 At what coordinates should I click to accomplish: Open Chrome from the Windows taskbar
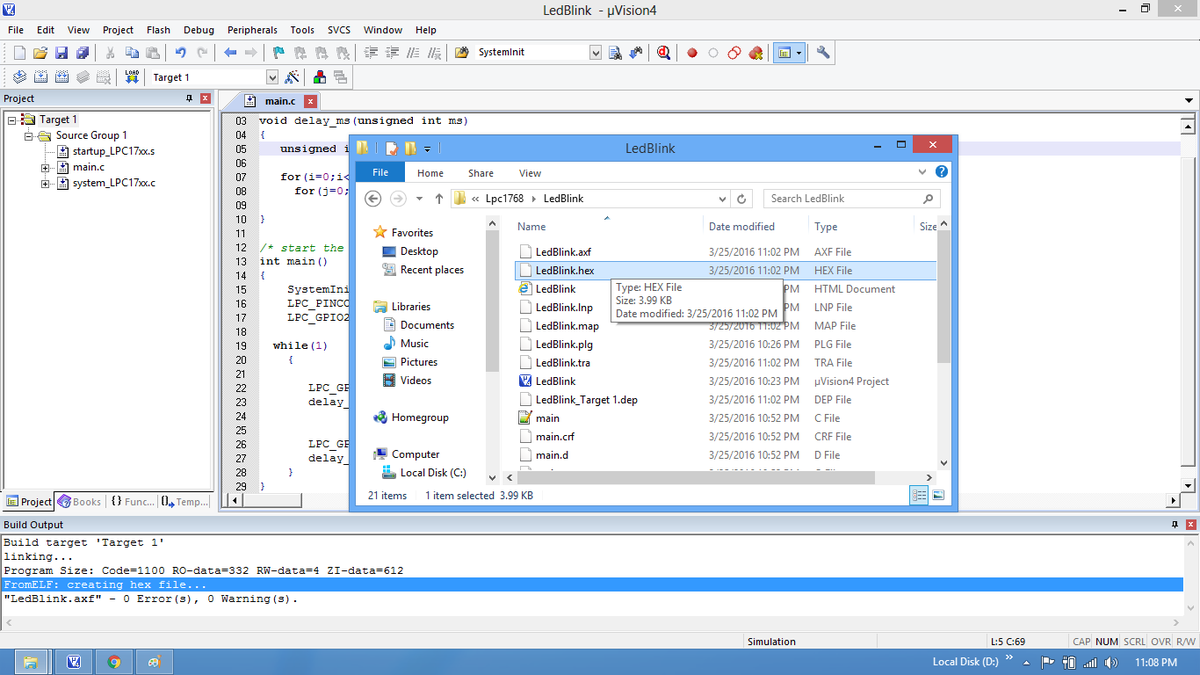114,662
